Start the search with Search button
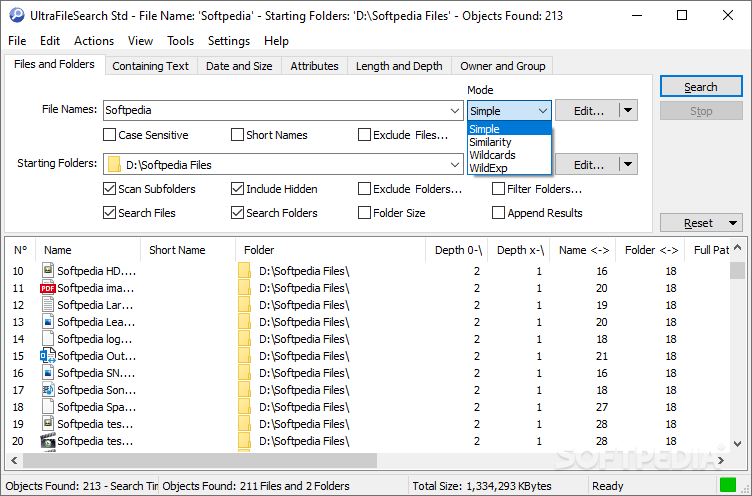 pos(701,87)
